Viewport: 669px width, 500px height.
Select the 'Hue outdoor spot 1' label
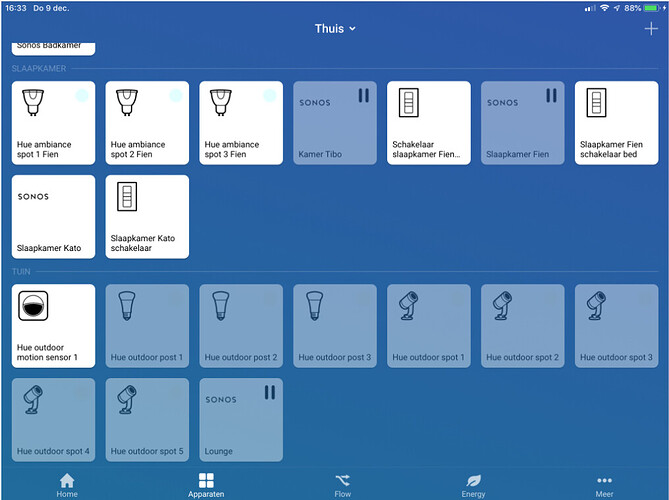click(428, 358)
